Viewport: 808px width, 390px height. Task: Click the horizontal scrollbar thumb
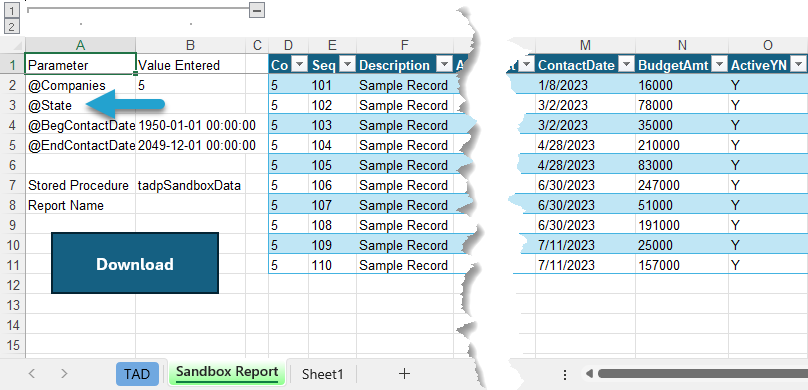click(x=702, y=374)
